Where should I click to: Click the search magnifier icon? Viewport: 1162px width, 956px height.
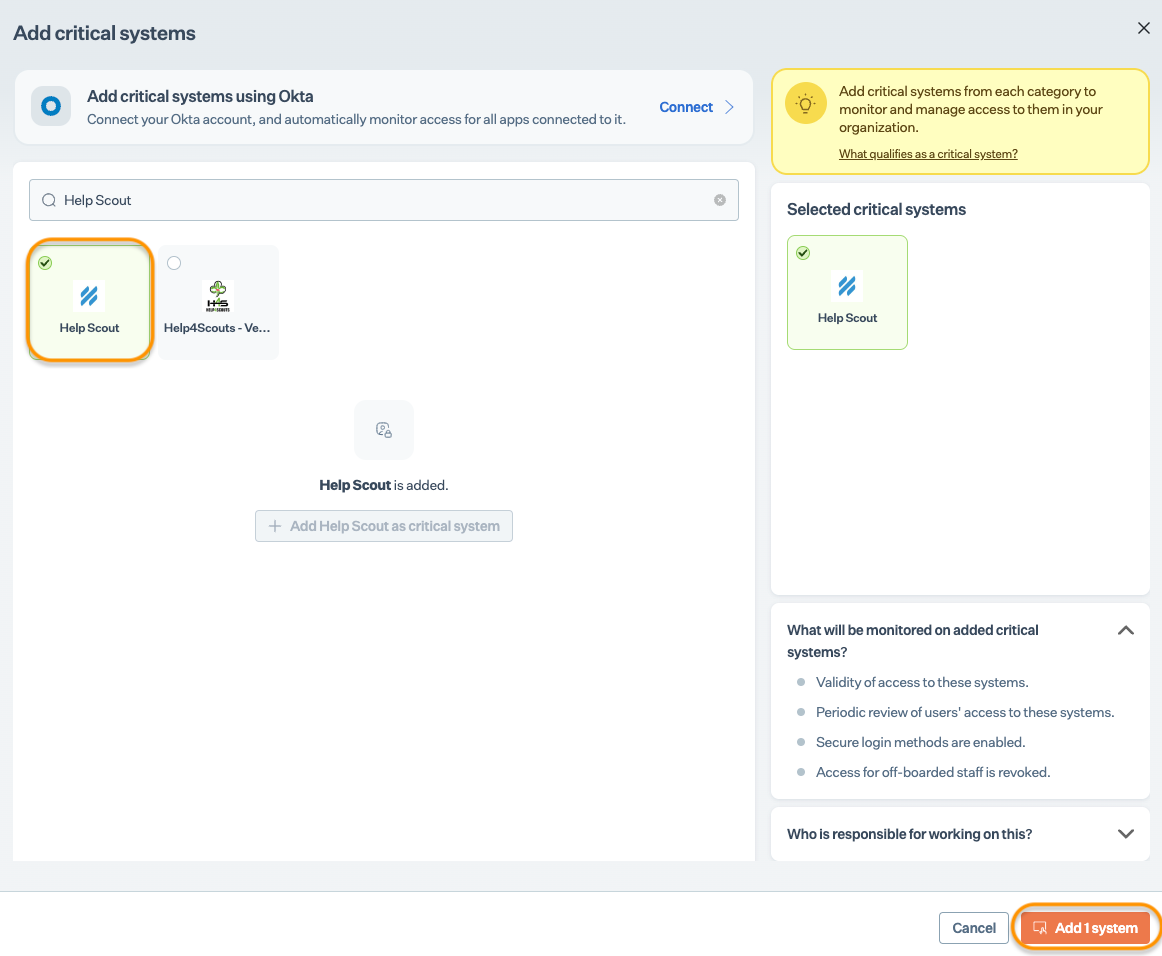tap(49, 200)
